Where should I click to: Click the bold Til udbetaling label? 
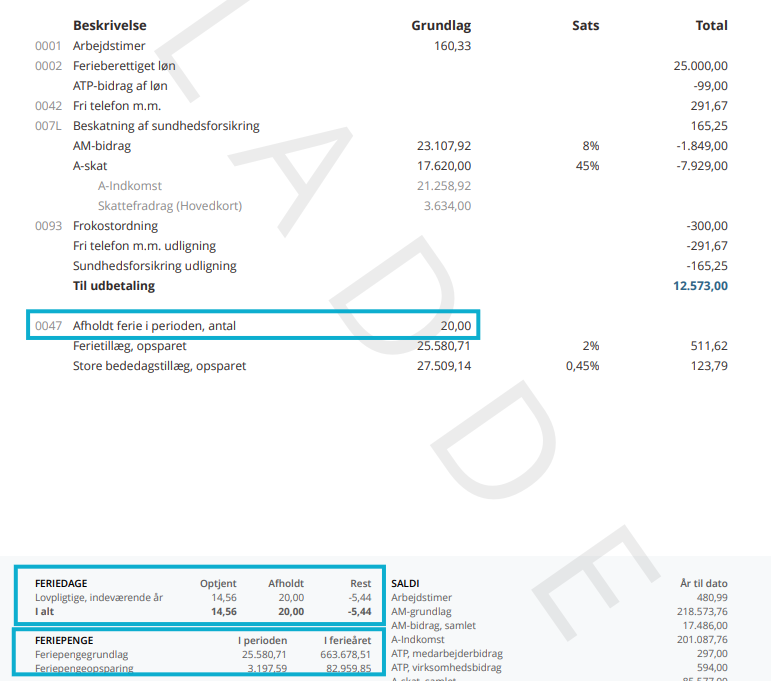[x=114, y=286]
